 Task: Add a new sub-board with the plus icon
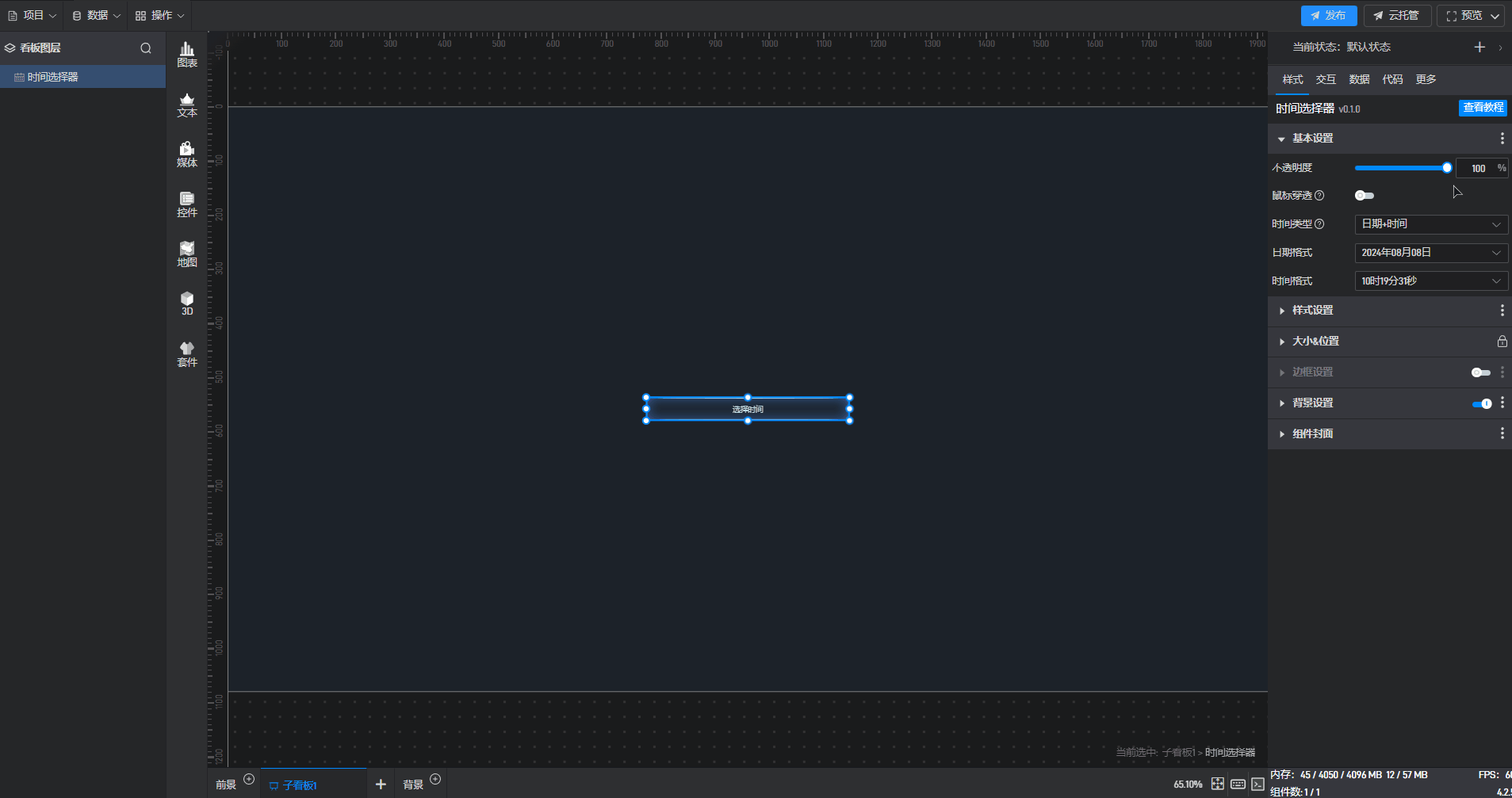(x=381, y=784)
